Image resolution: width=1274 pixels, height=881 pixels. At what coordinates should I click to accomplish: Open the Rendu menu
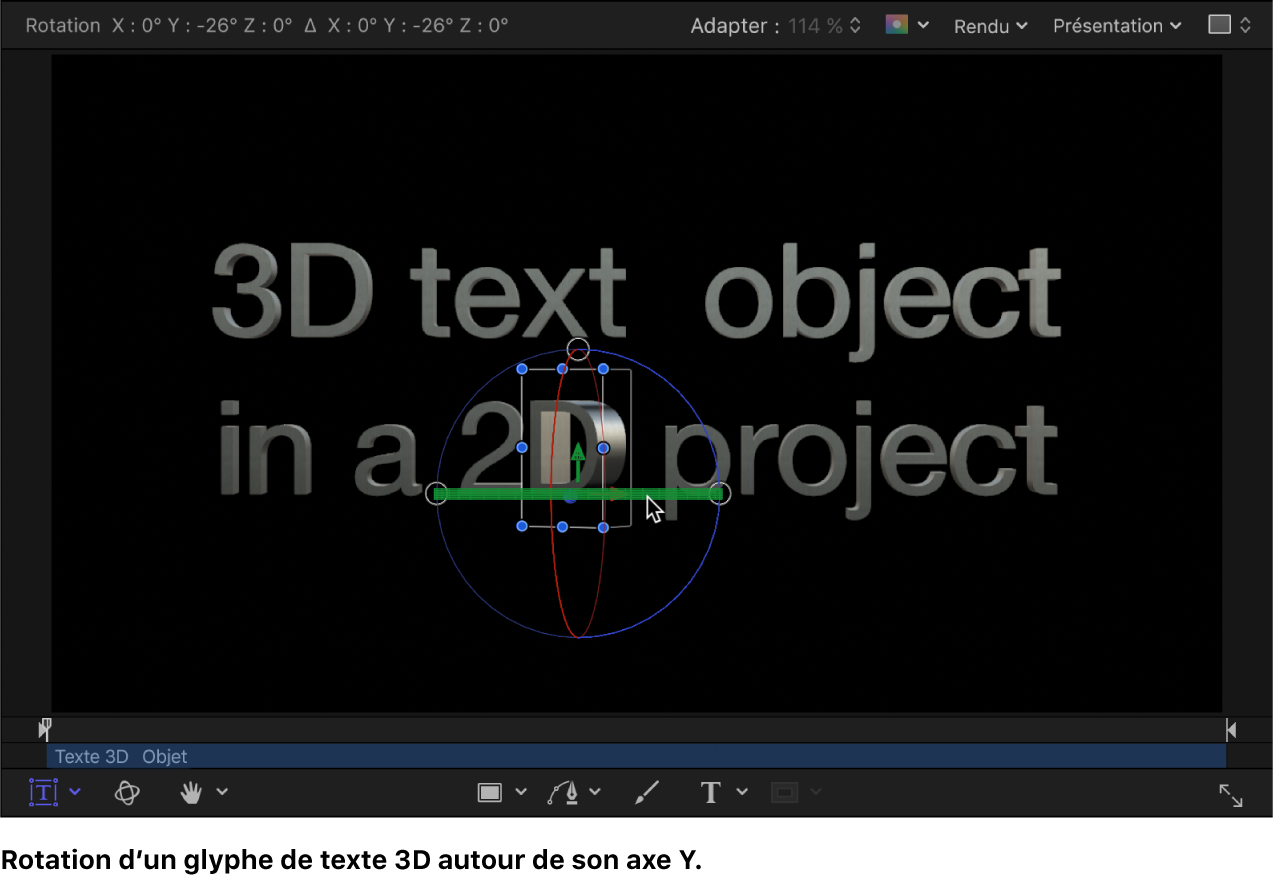[990, 26]
